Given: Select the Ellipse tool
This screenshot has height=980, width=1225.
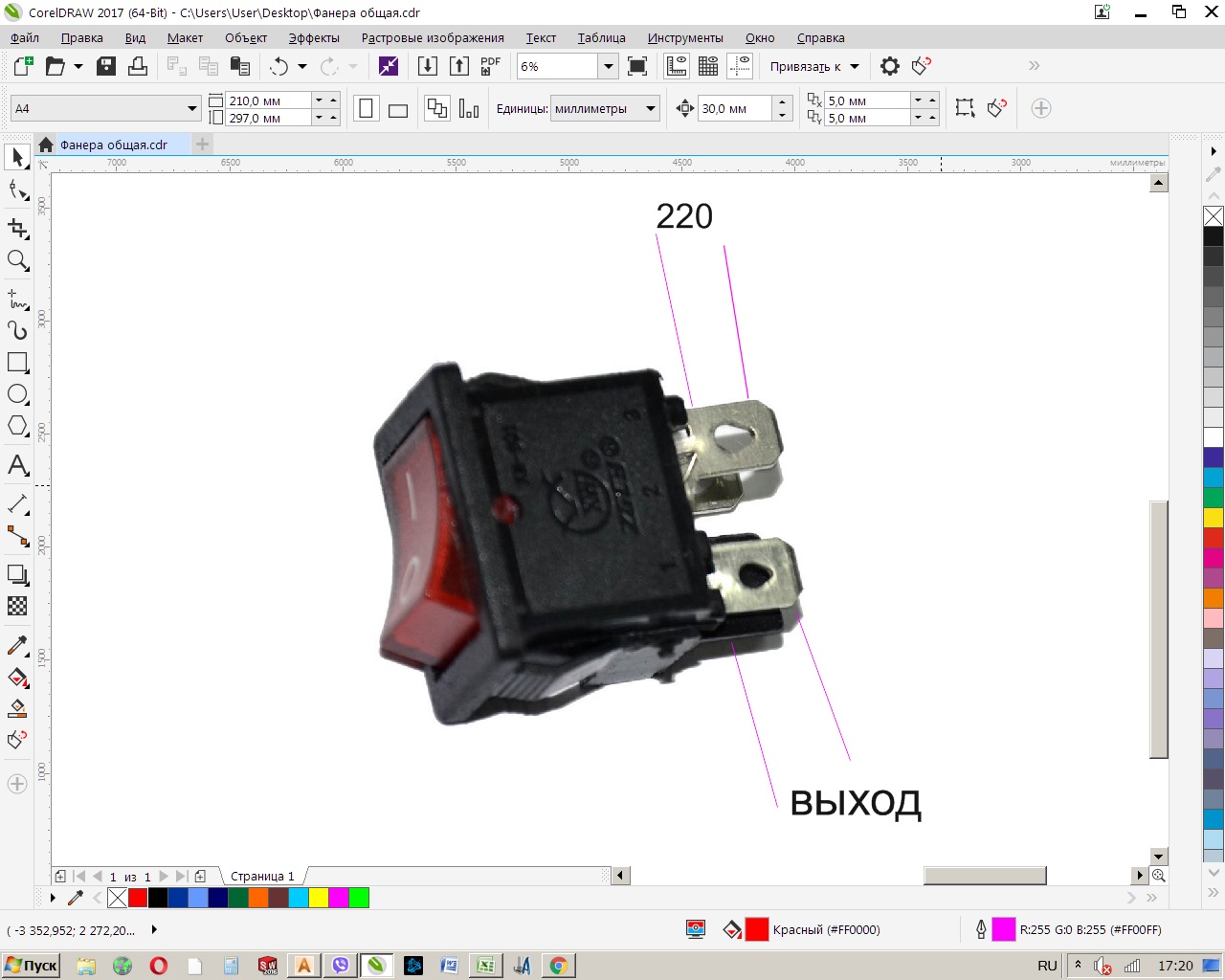Looking at the screenshot, I should click(17, 394).
